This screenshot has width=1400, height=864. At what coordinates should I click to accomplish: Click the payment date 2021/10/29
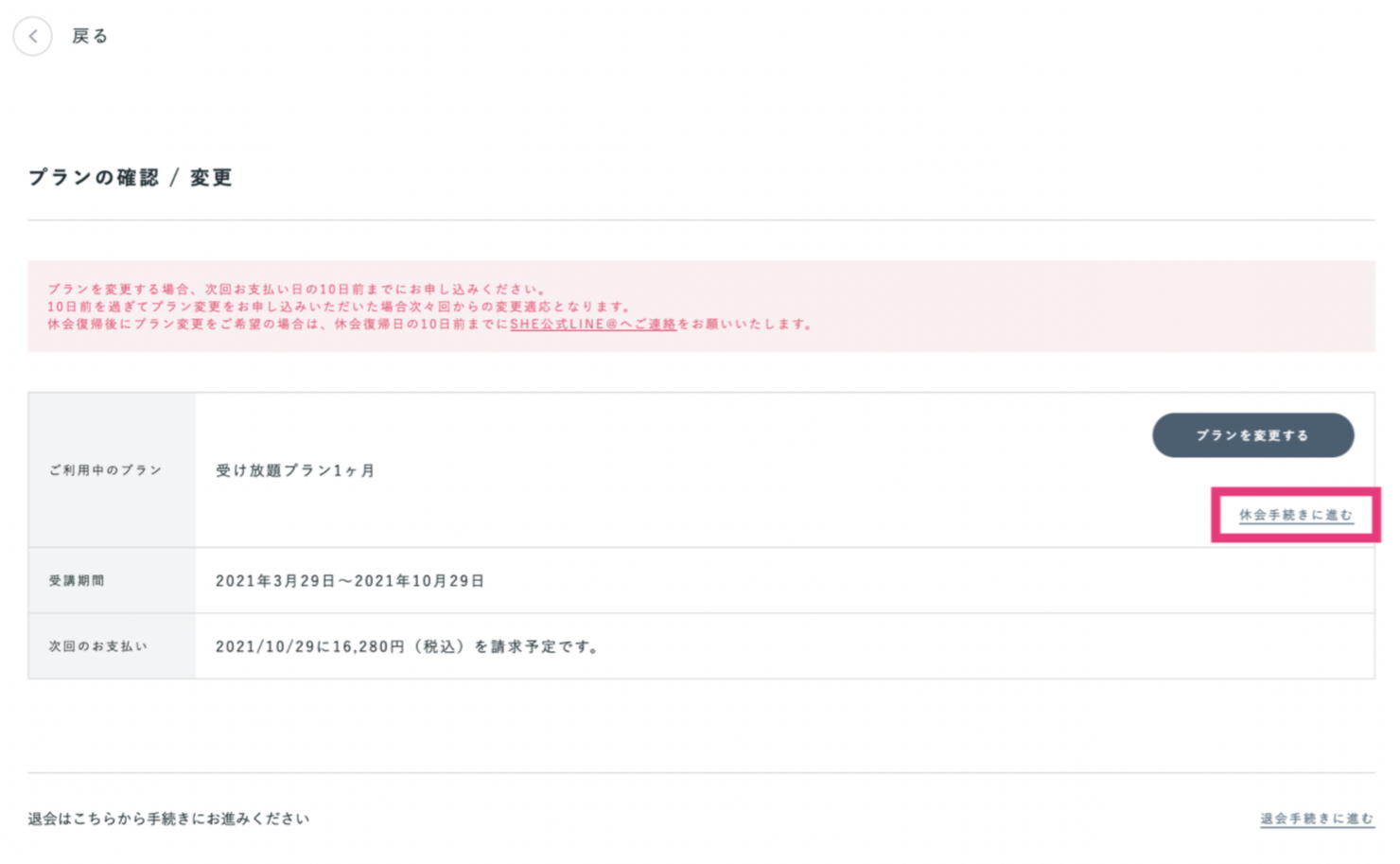point(266,647)
